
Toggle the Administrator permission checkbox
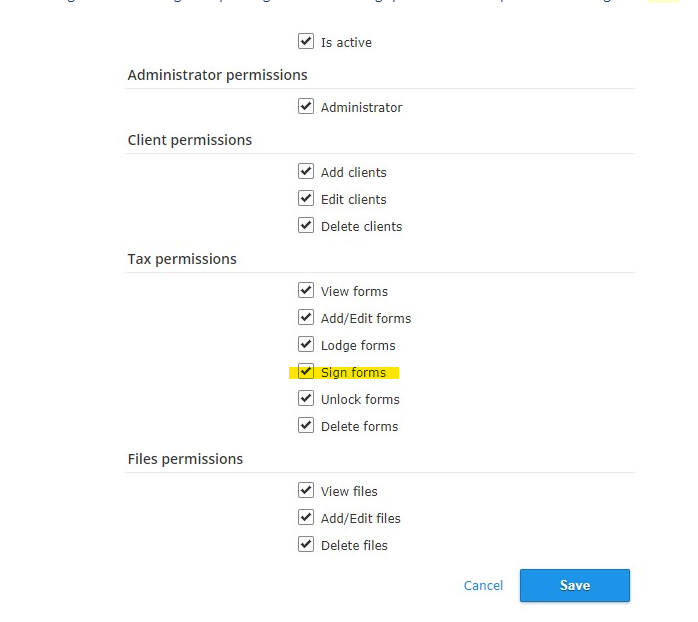point(306,106)
